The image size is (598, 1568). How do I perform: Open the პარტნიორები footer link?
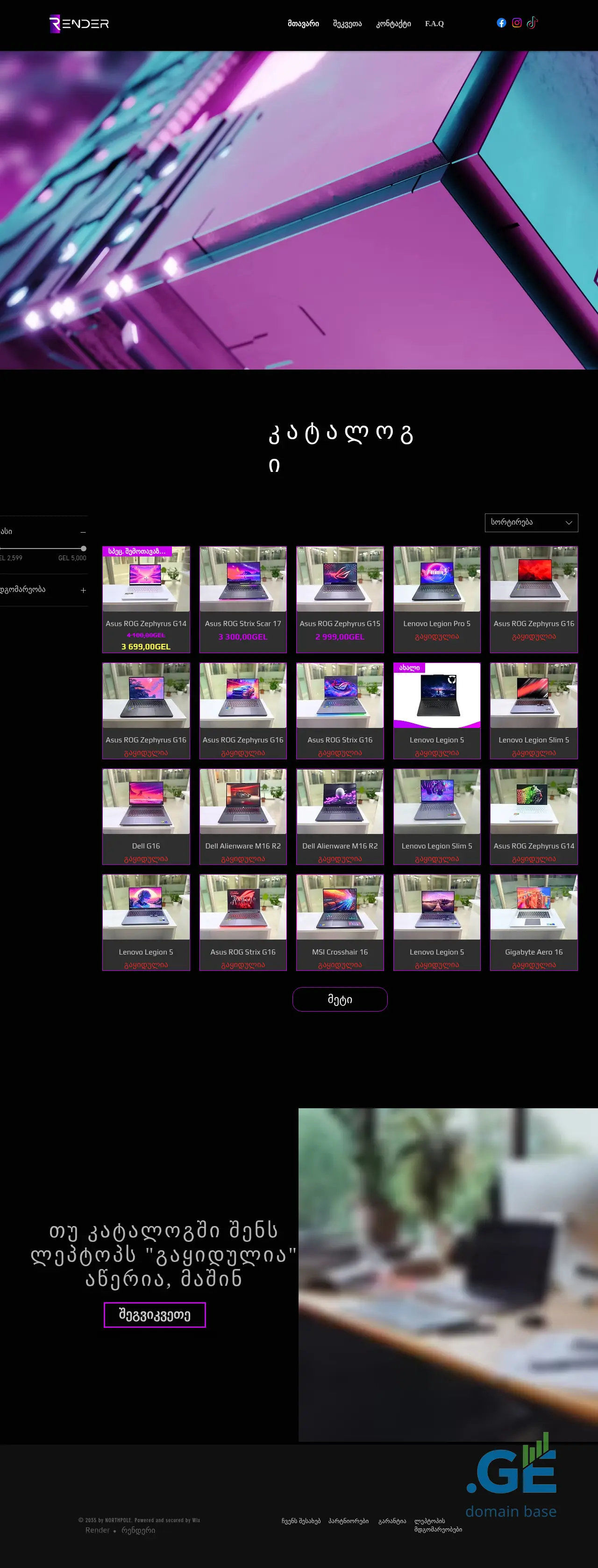coord(348,1520)
